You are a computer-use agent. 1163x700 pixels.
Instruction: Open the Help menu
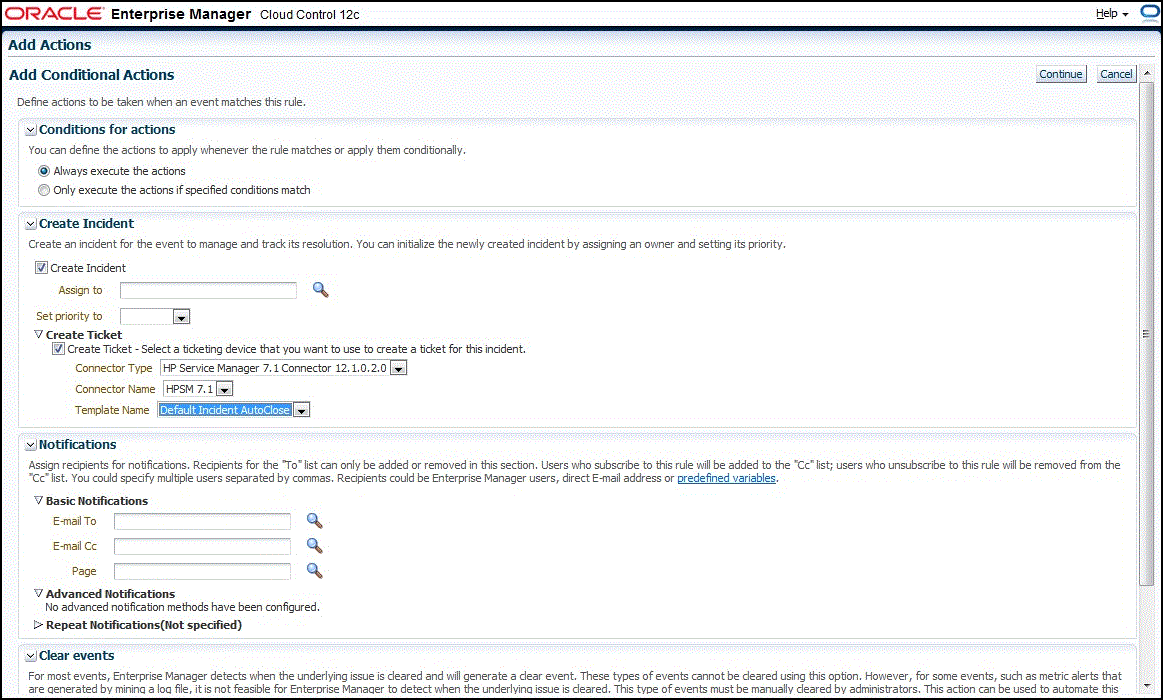pyautogui.click(x=1111, y=13)
